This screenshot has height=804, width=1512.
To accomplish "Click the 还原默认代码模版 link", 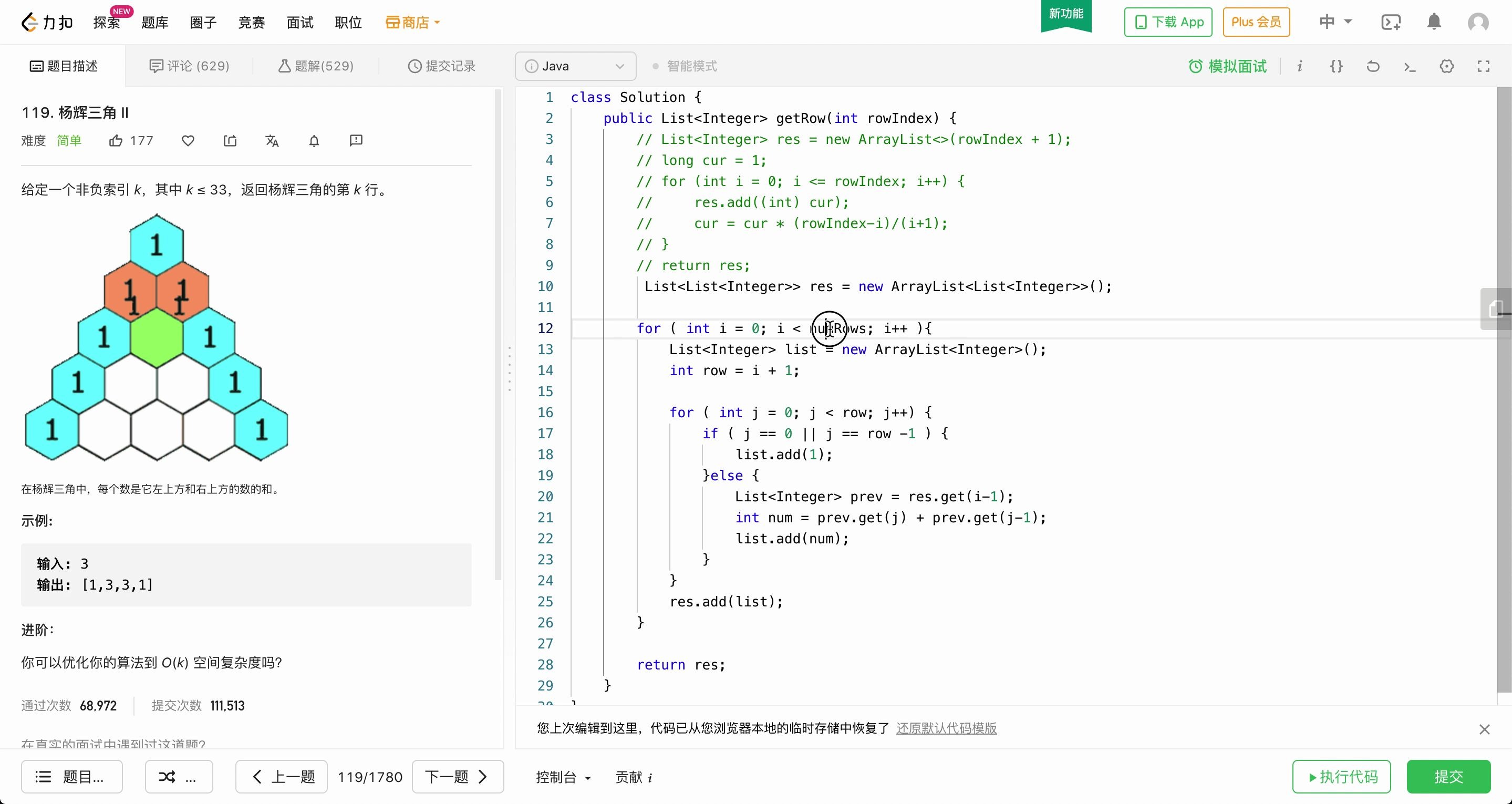I will pyautogui.click(x=946, y=728).
